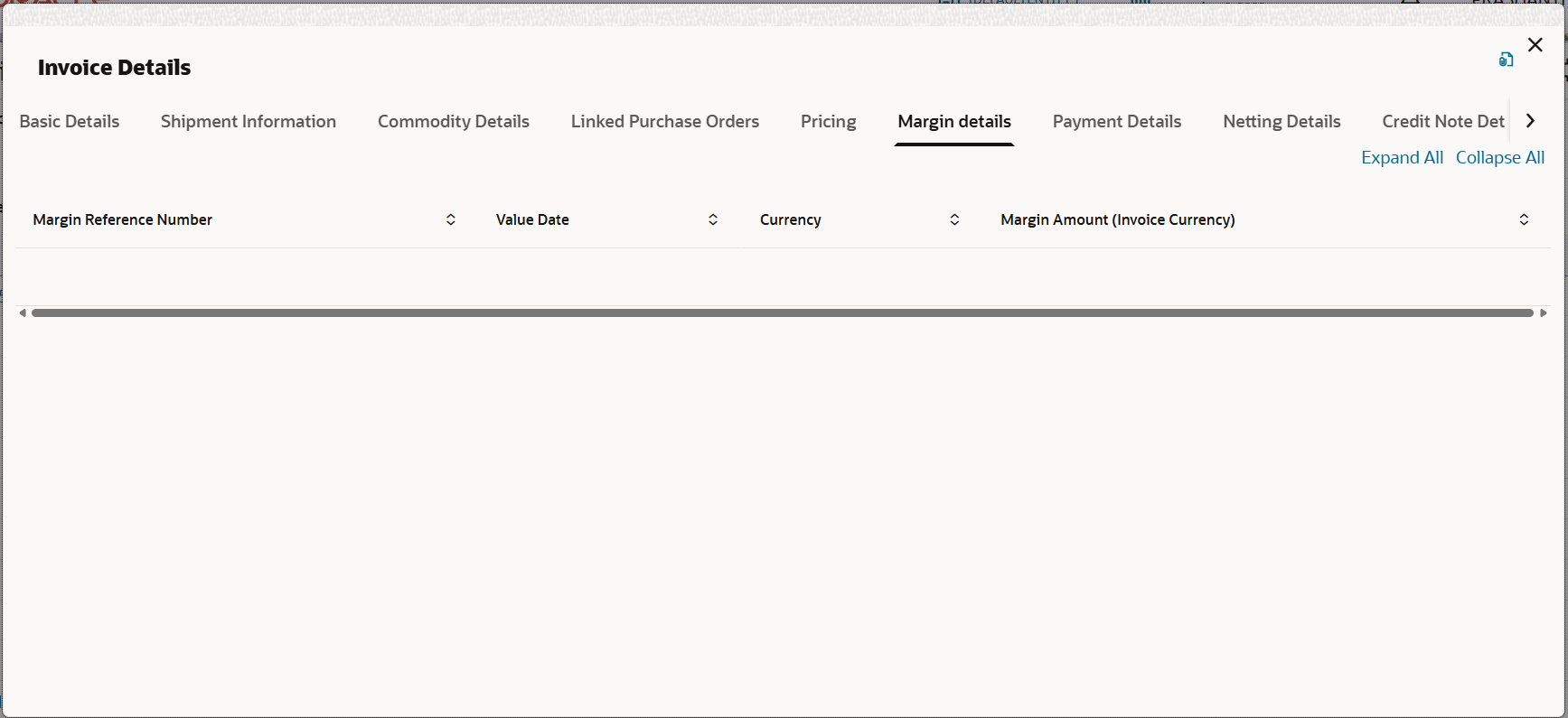
Task: Sort by Margin Reference Number
Action: click(451, 219)
